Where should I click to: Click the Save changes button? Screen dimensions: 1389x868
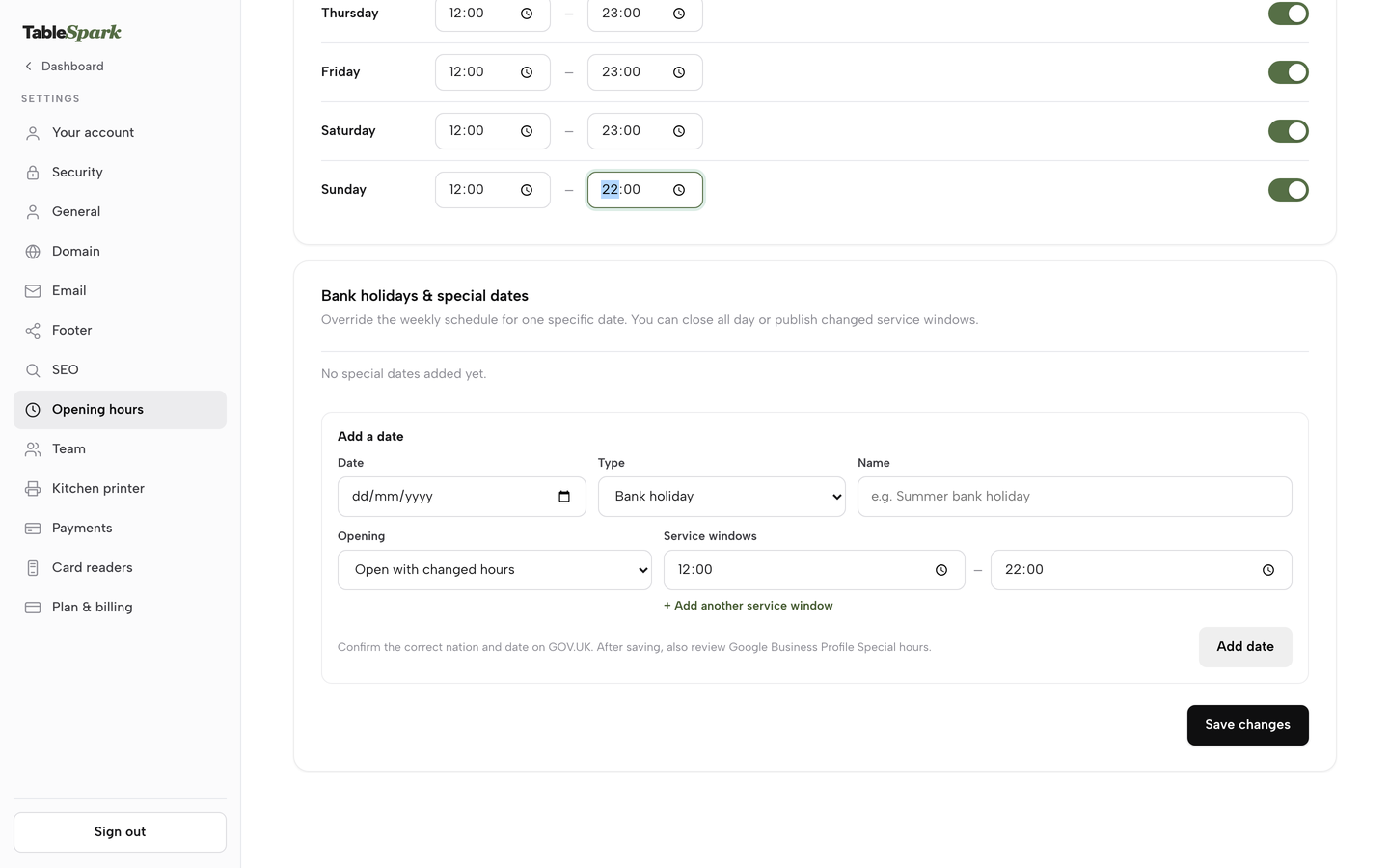(x=1248, y=725)
